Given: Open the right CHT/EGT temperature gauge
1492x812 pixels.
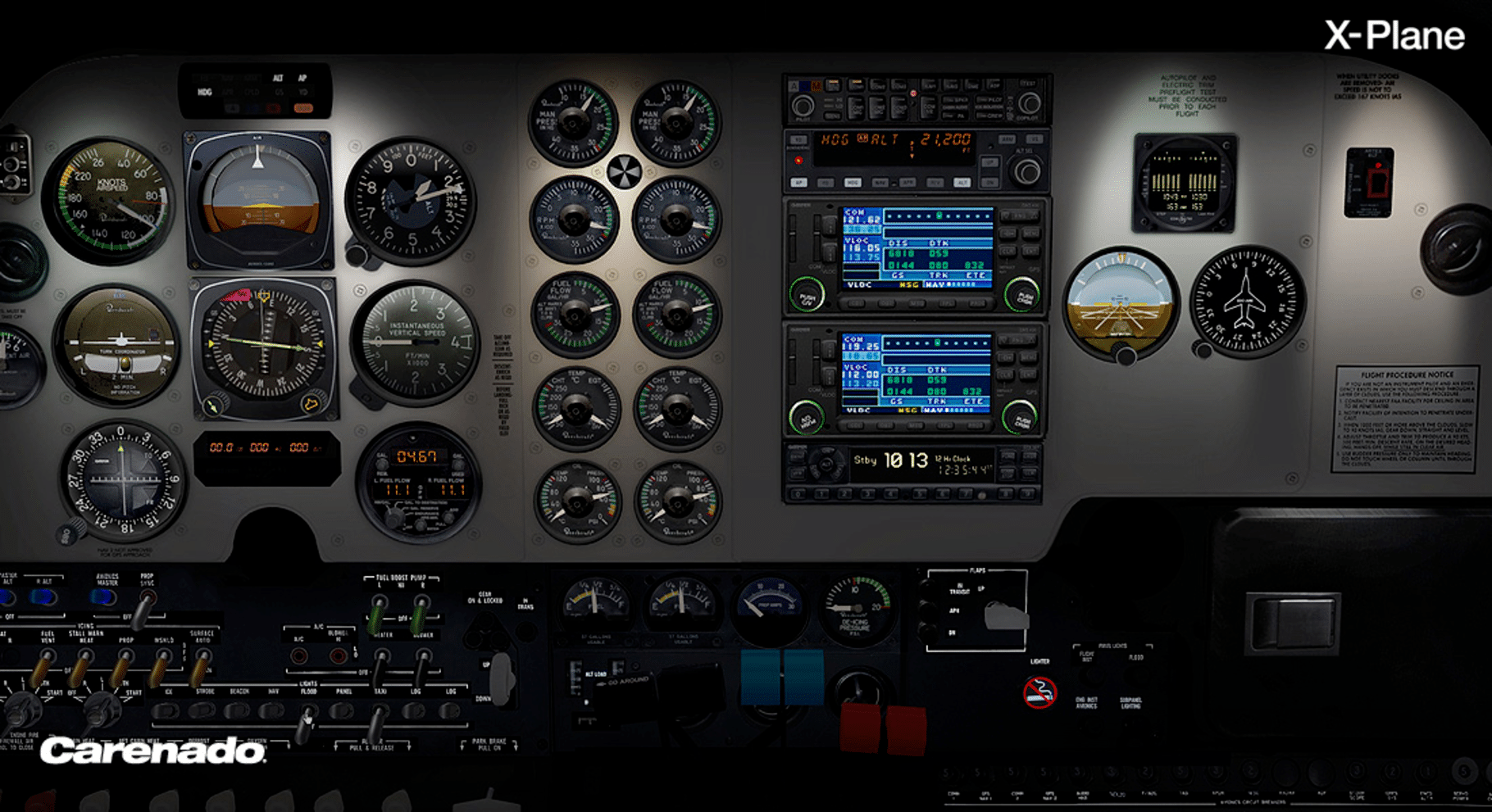Looking at the screenshot, I should [x=678, y=408].
